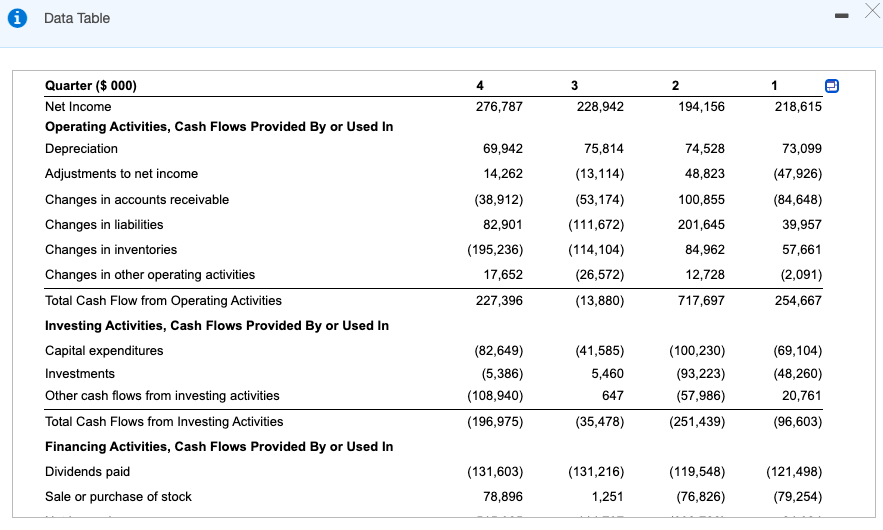883x530 pixels.
Task: Click Changes in accounts receivable label
Action: click(x=137, y=199)
